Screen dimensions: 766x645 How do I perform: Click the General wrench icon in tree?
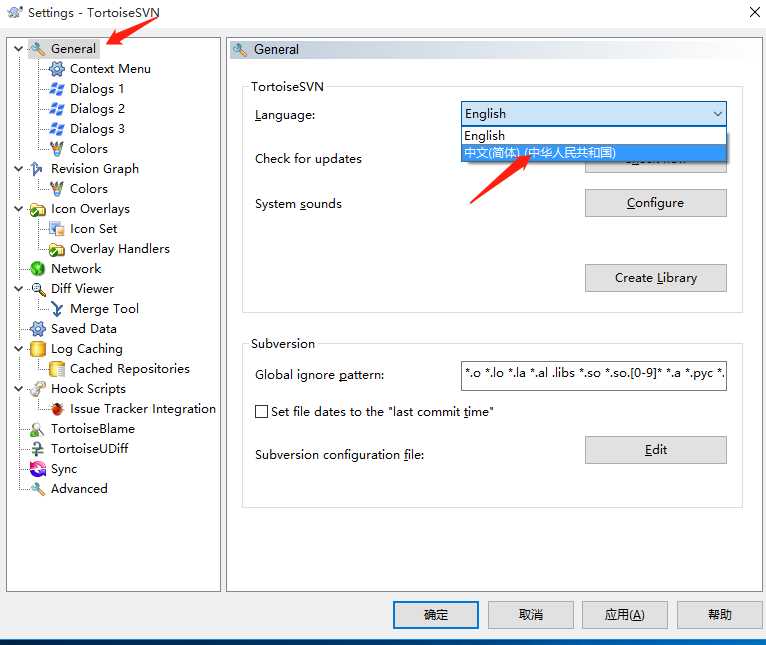[38, 49]
